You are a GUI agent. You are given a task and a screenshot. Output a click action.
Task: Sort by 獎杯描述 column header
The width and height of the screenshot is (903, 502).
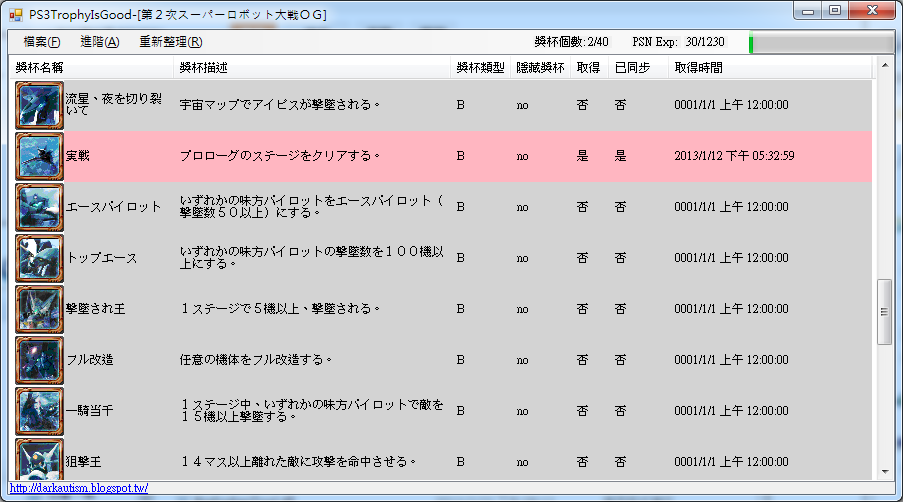tap(312, 68)
